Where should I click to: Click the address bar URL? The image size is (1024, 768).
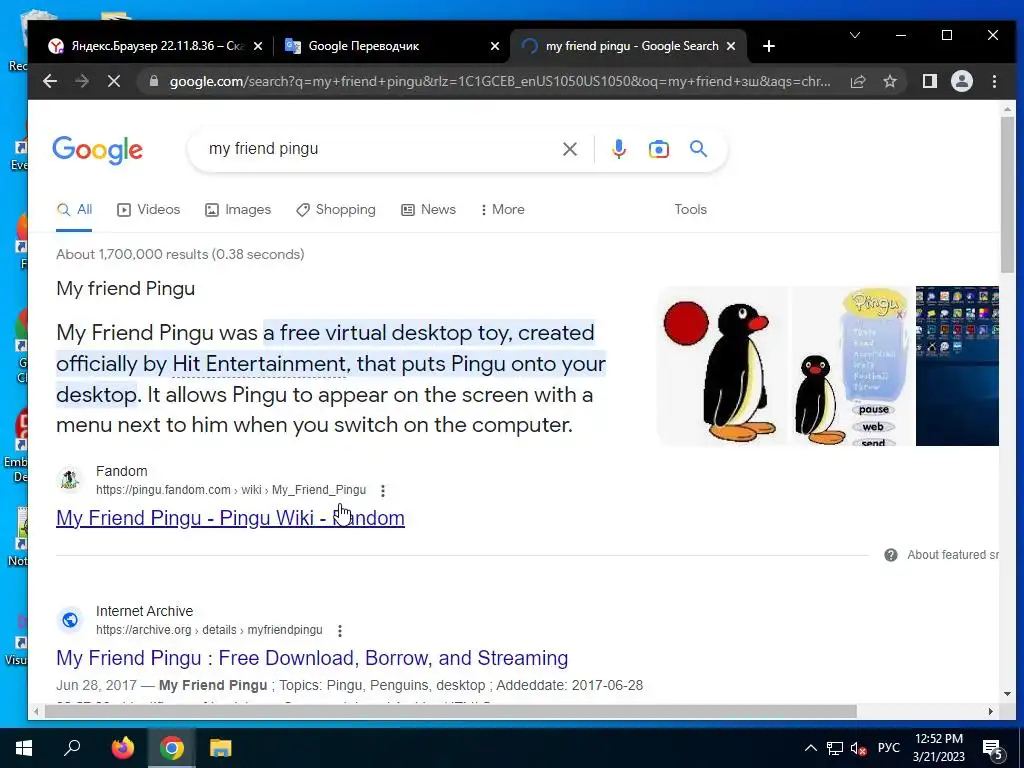500,81
